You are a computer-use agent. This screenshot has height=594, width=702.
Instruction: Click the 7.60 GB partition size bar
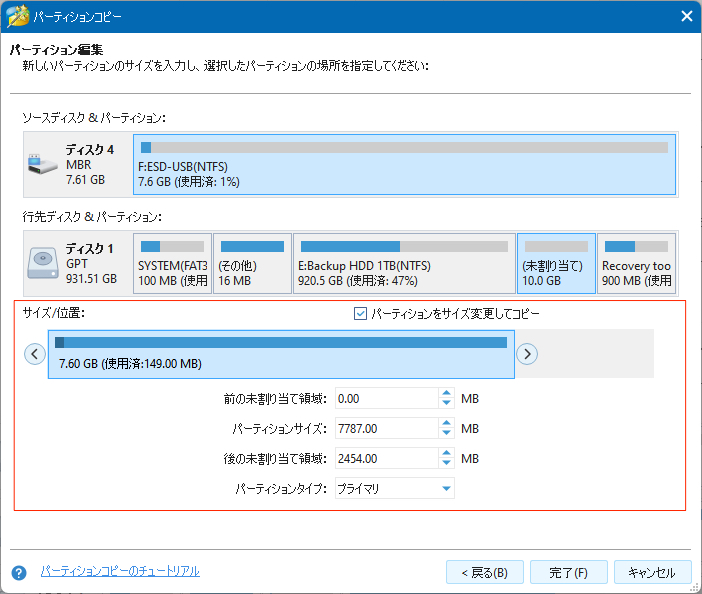(x=281, y=354)
